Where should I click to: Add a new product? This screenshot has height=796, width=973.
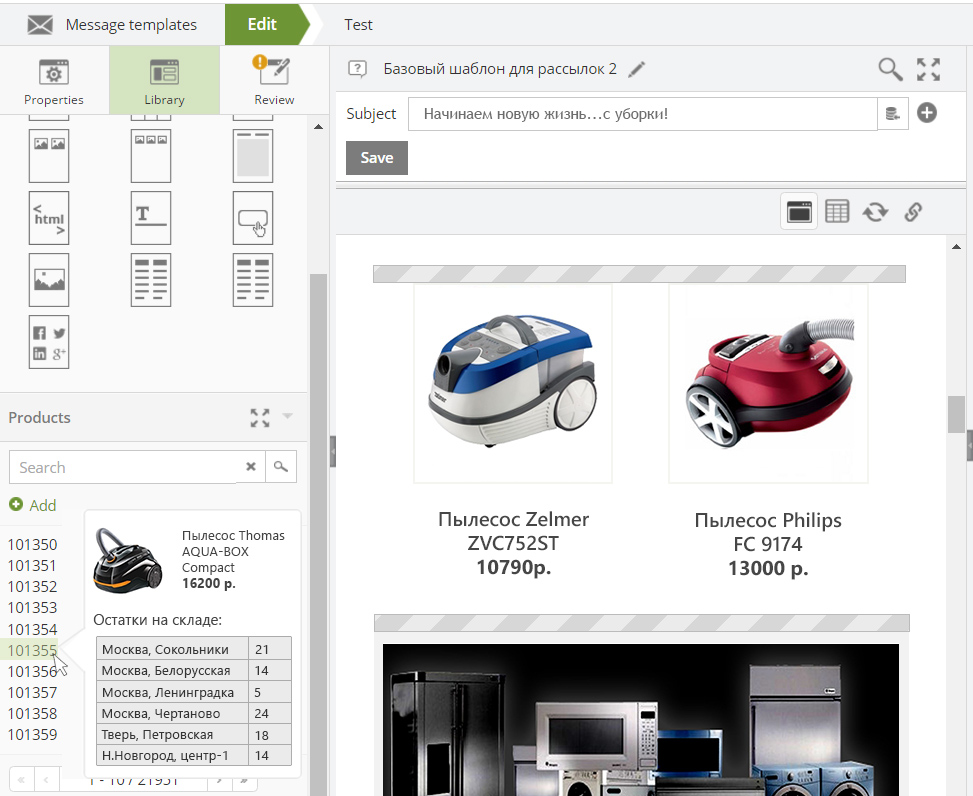click(x=33, y=505)
